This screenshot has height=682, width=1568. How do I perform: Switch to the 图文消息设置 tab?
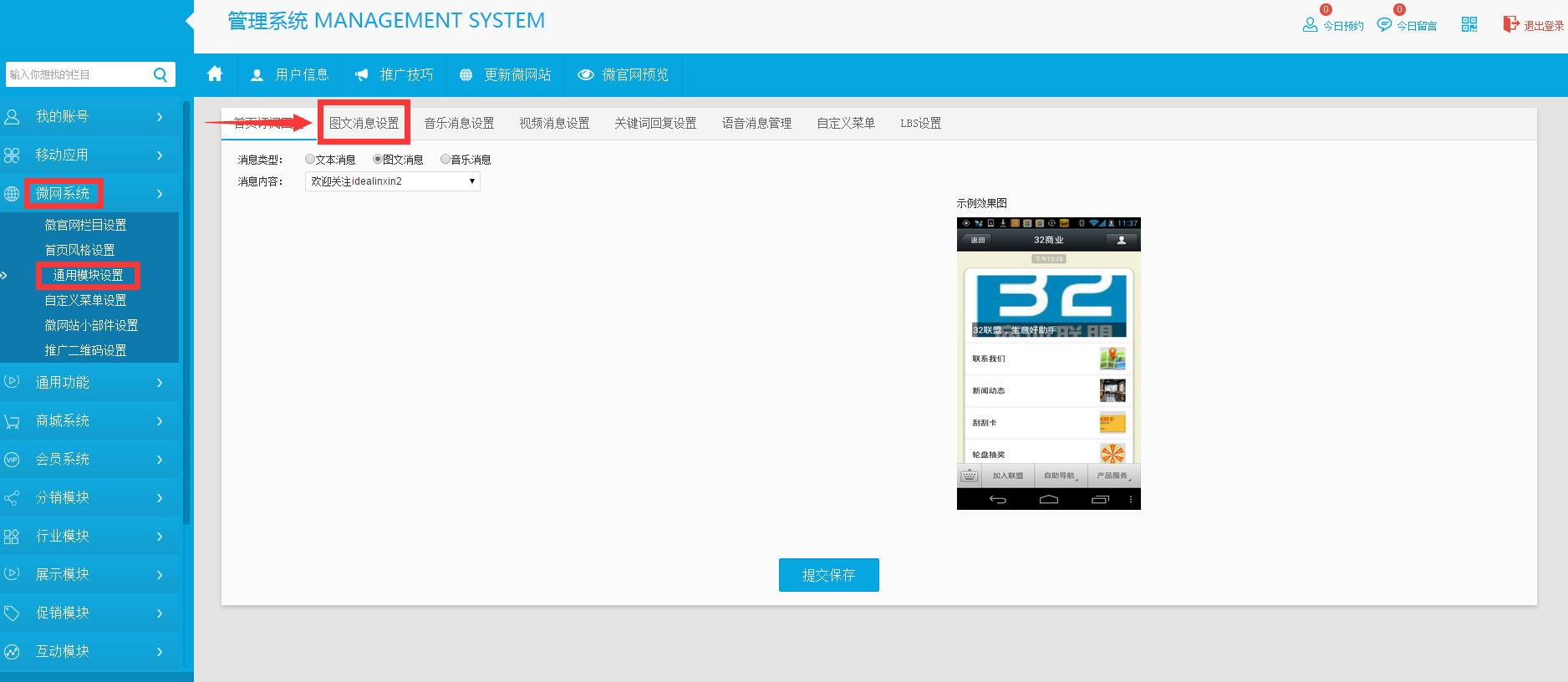(x=364, y=123)
